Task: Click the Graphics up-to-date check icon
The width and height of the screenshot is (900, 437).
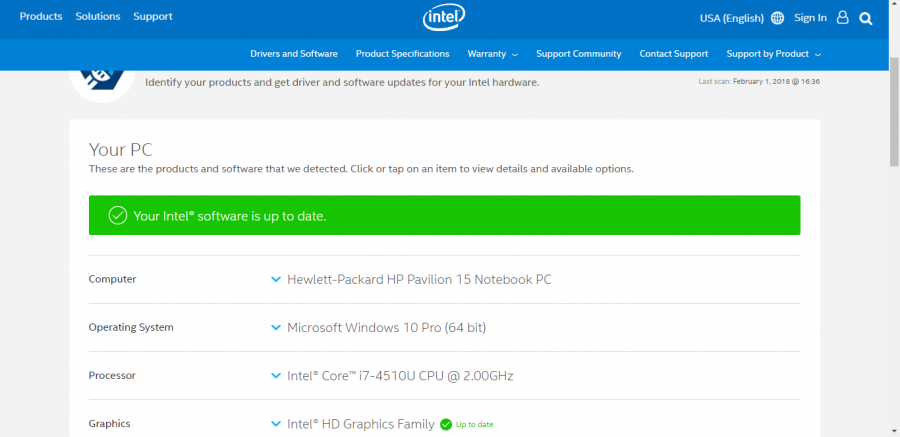Action: pos(445,424)
